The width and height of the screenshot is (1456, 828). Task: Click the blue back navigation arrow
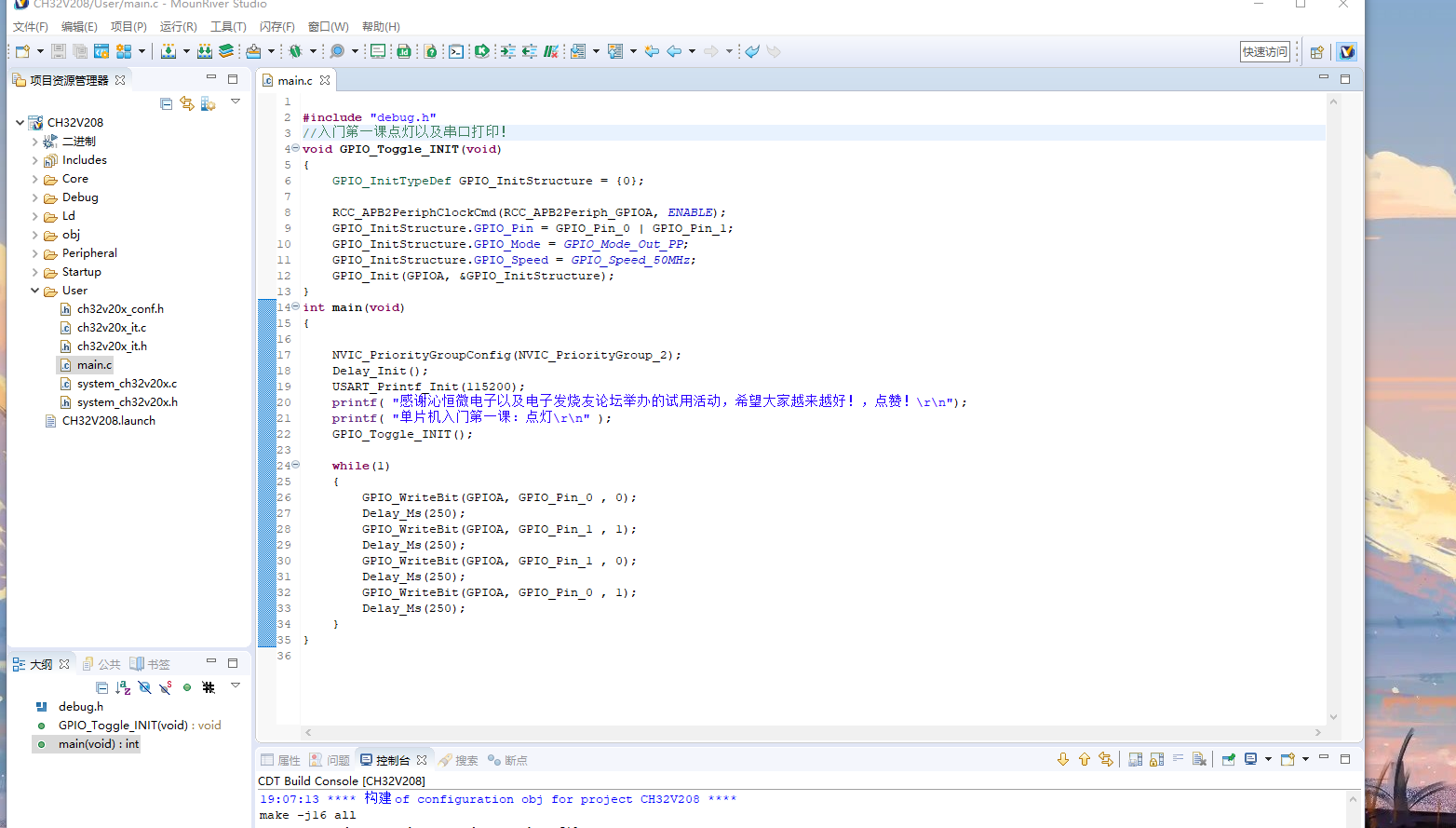pos(674,51)
